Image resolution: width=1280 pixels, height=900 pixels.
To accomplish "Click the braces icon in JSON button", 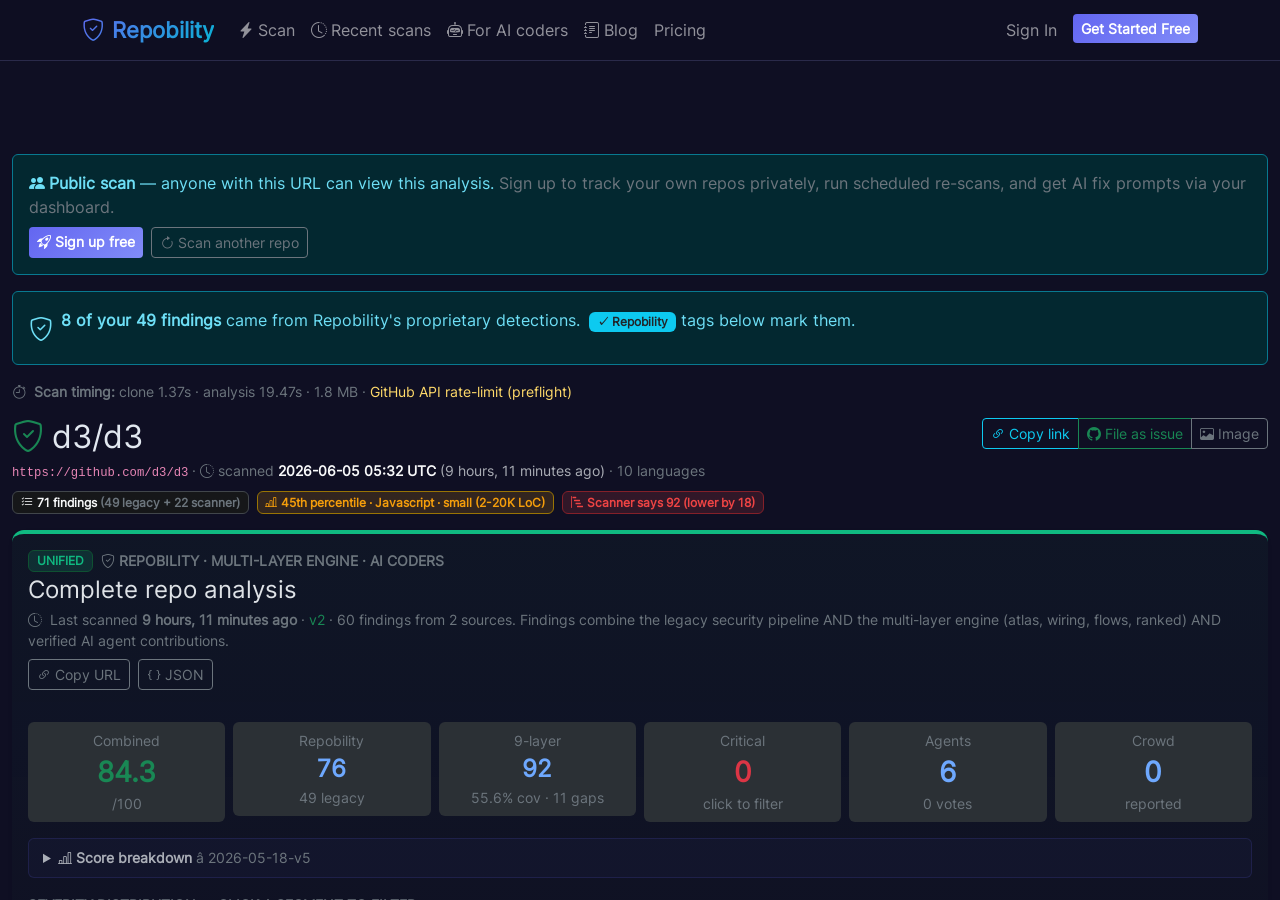I will pos(154,675).
